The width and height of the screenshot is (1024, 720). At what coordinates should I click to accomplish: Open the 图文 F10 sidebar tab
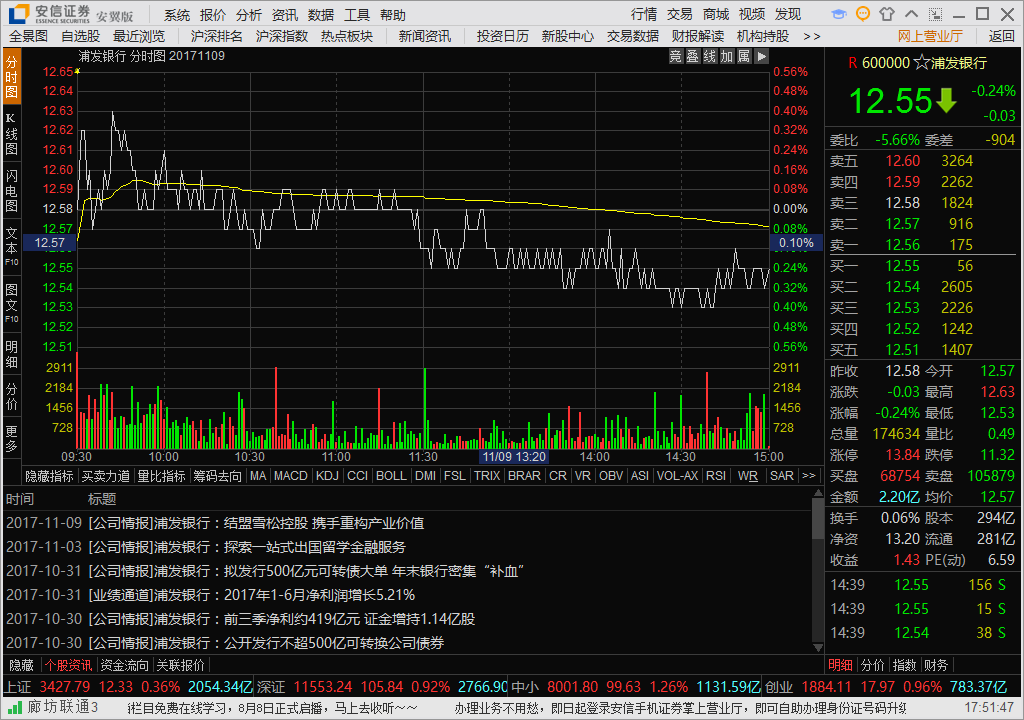click(x=12, y=303)
